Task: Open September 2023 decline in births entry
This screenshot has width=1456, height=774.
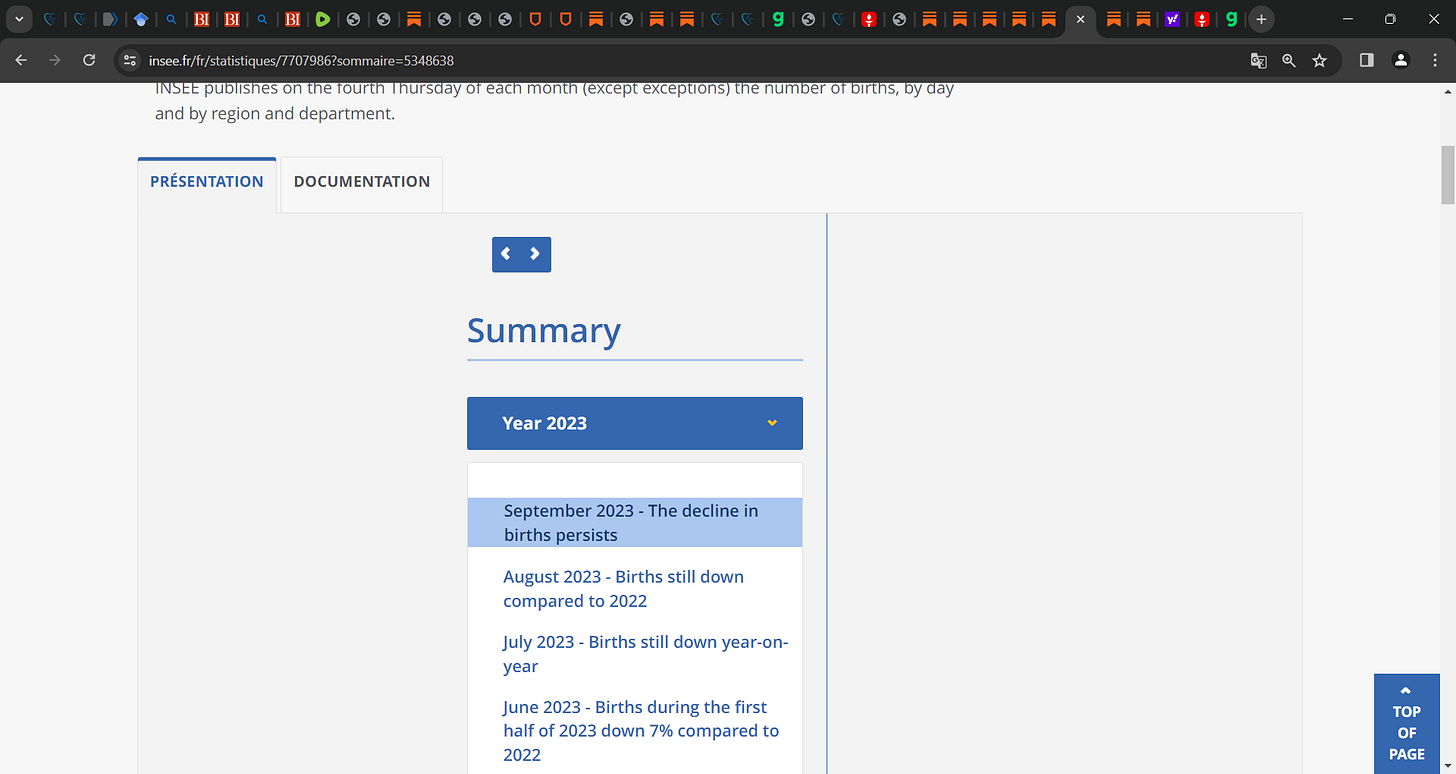Action: 635,523
